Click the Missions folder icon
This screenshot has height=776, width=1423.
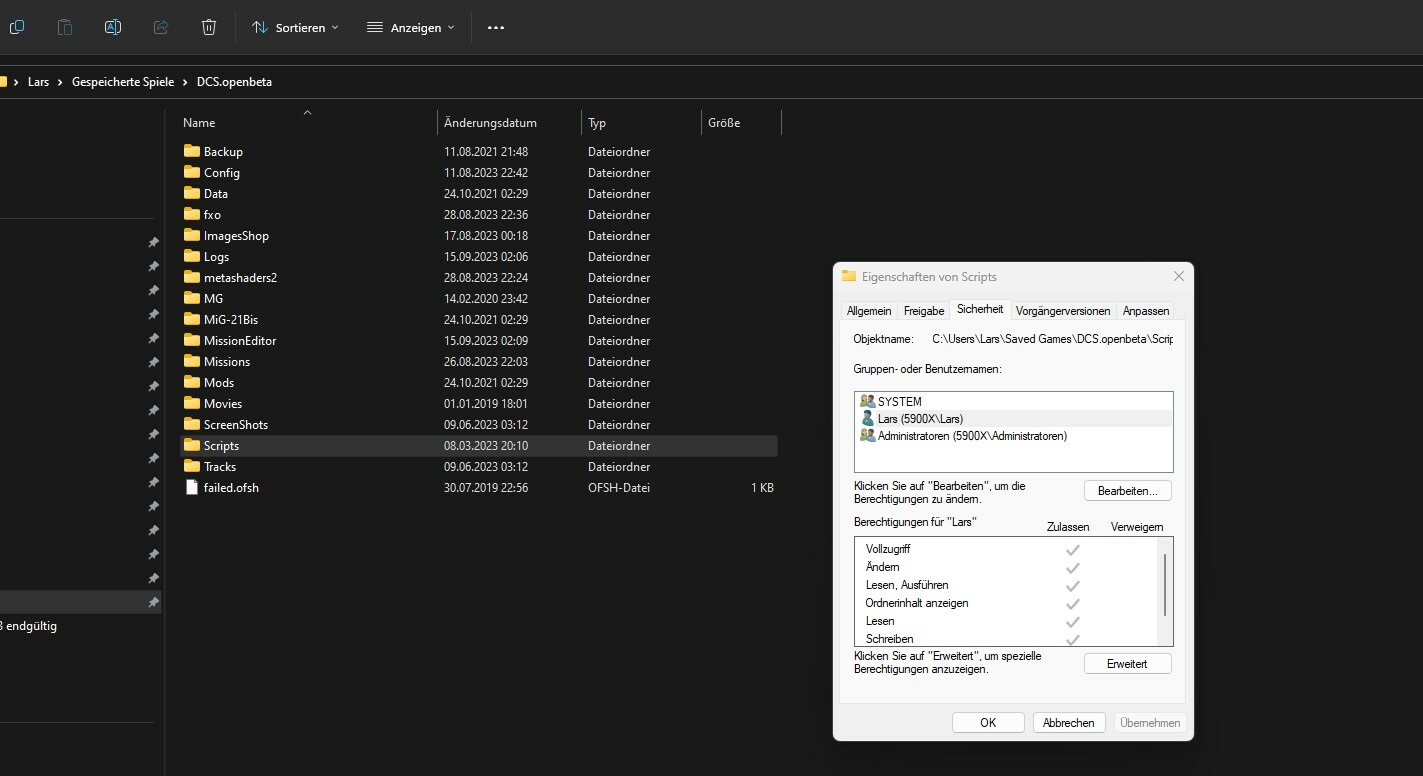(x=193, y=361)
